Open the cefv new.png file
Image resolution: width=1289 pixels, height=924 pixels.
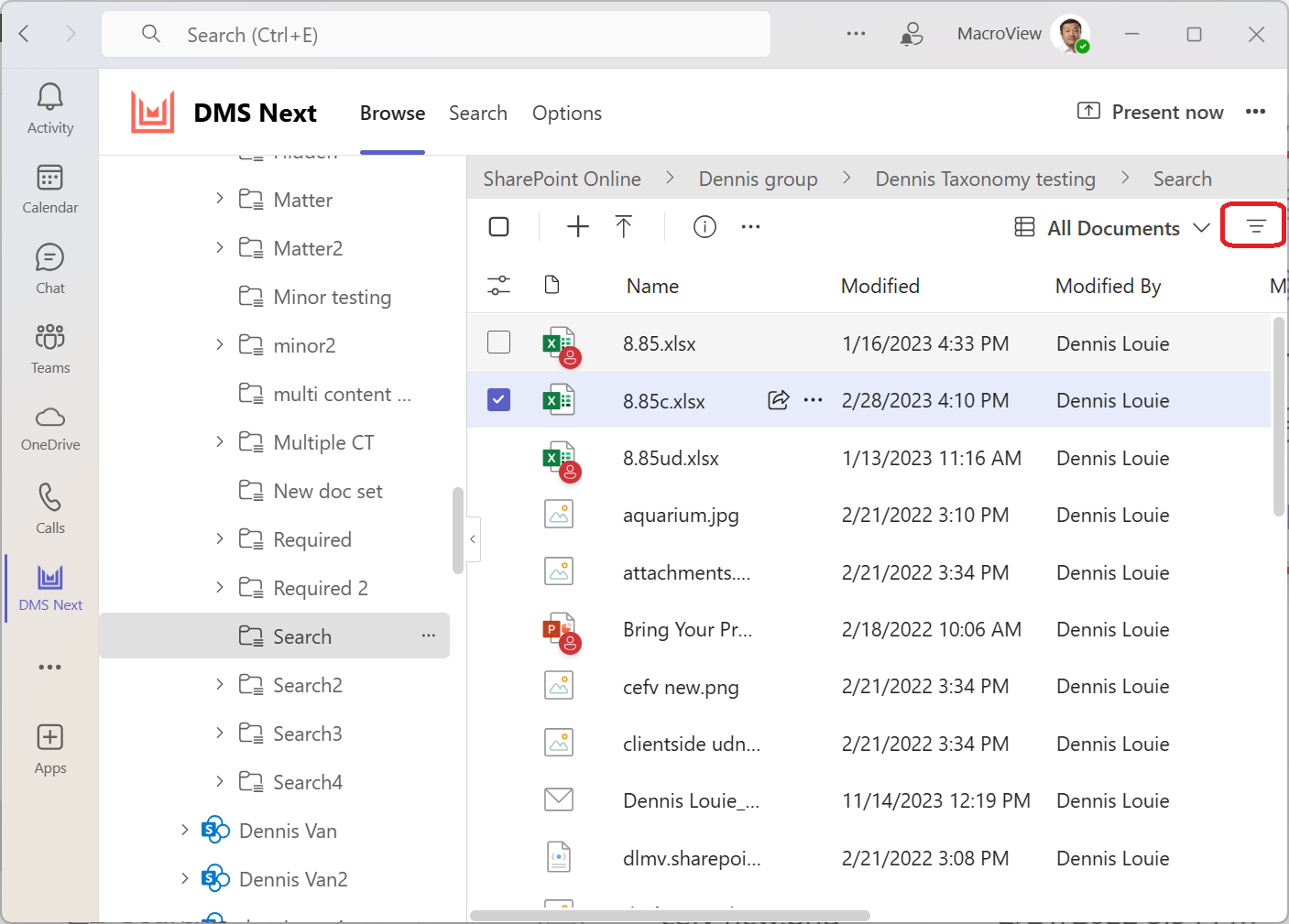tap(681, 687)
